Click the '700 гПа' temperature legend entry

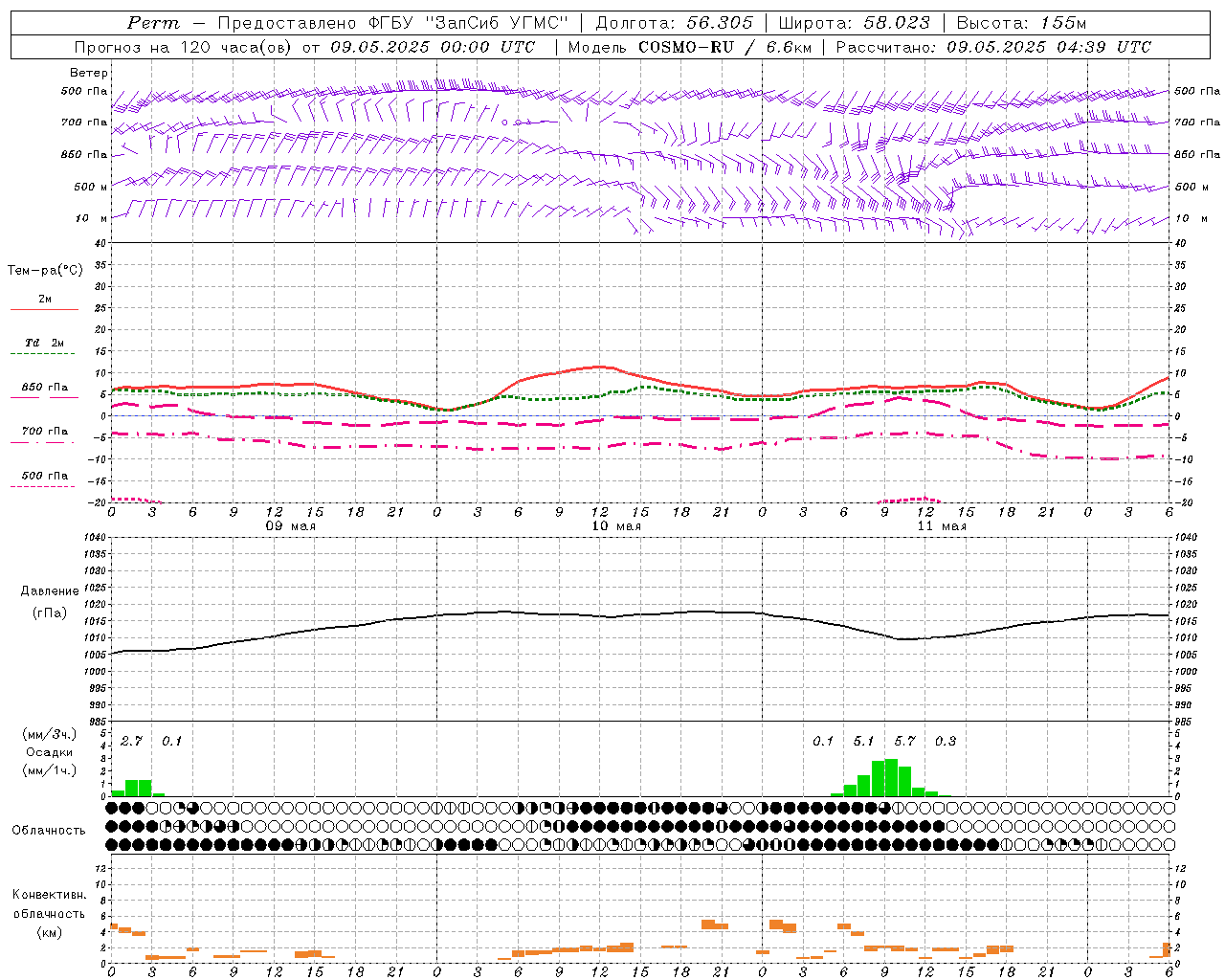point(45,432)
